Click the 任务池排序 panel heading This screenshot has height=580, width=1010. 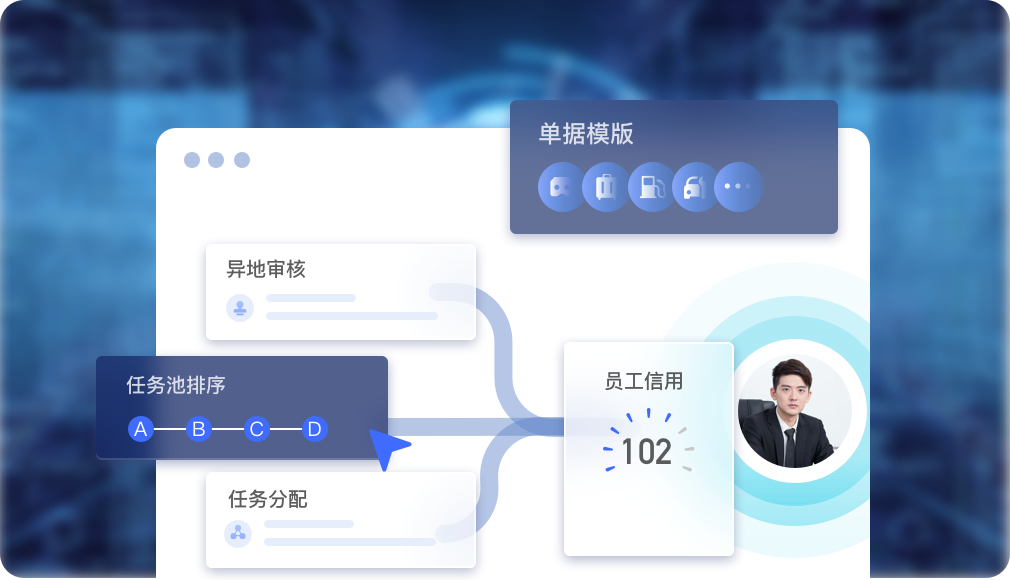pyautogui.click(x=175, y=385)
